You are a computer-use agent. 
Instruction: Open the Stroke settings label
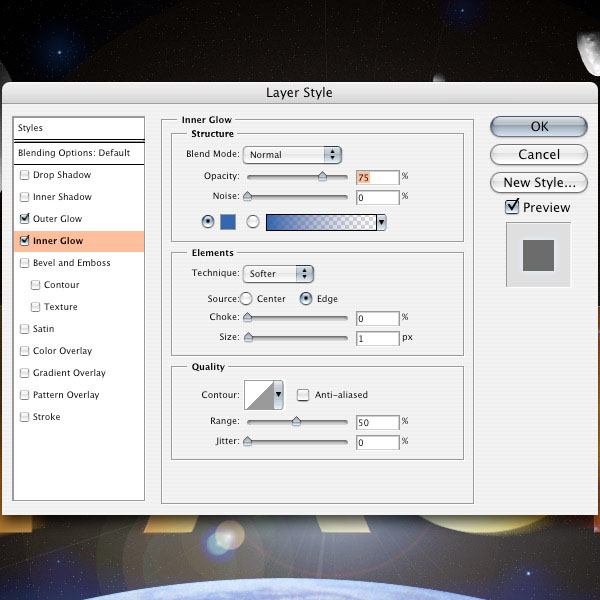pyautogui.click(x=46, y=417)
